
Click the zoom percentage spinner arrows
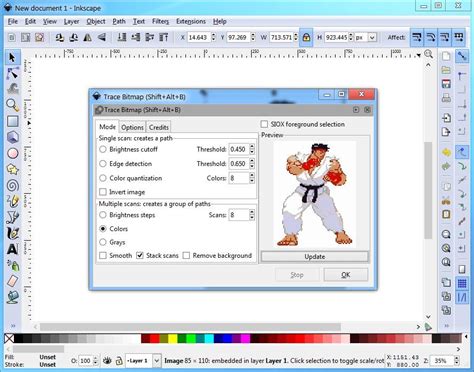click(457, 361)
